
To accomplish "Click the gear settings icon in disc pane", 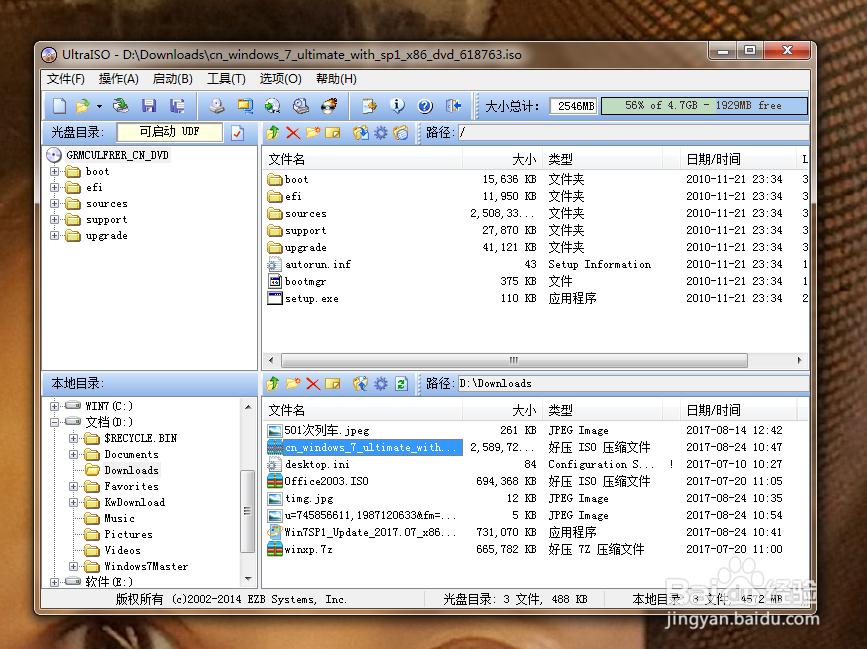I will [381, 133].
